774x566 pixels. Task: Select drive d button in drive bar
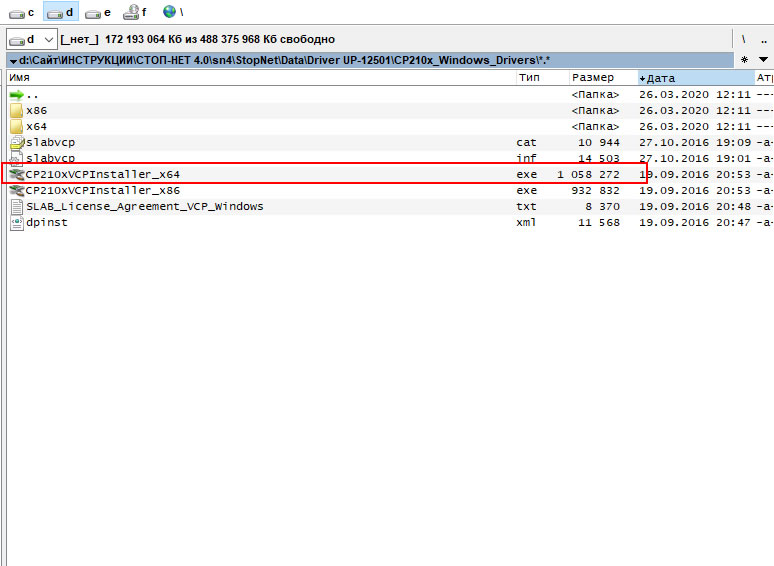[61, 12]
